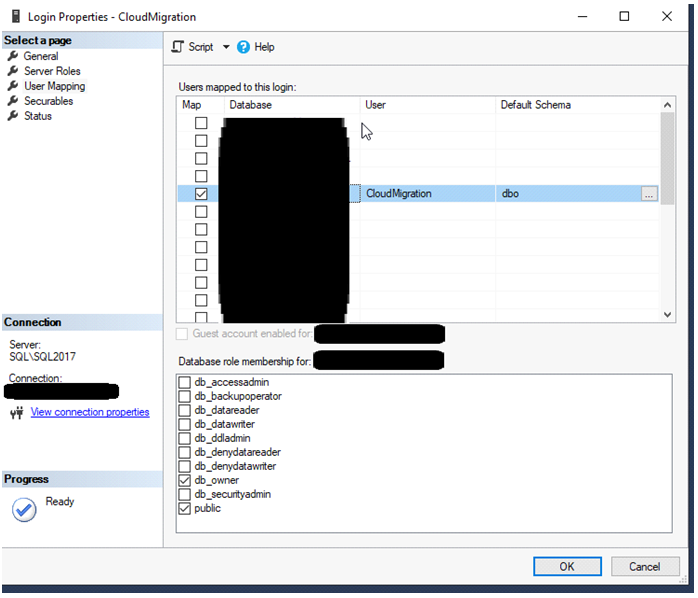Image resolution: width=698 pixels, height=598 pixels.
Task: Click the Securables wrench icon
Action: point(13,101)
